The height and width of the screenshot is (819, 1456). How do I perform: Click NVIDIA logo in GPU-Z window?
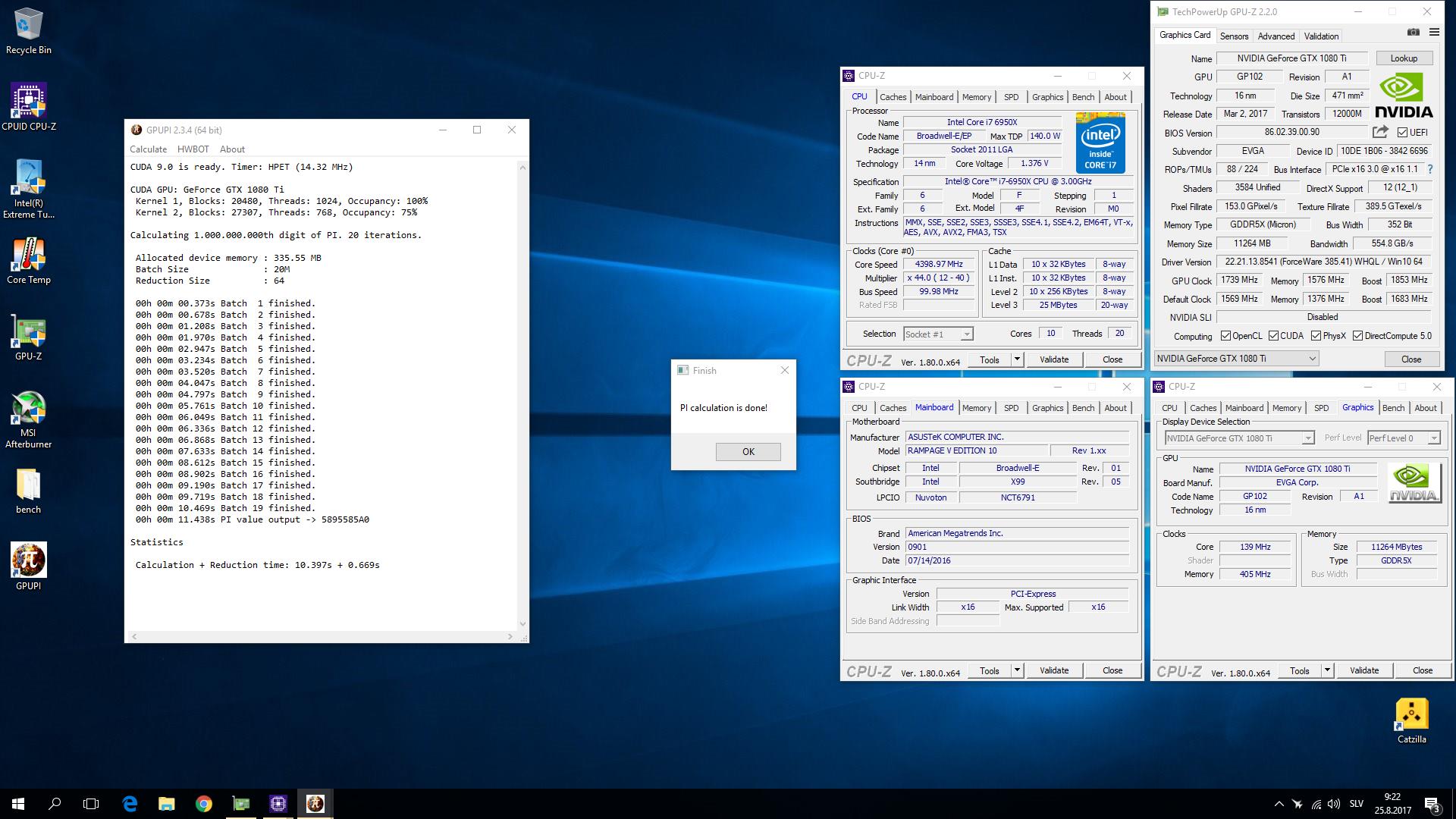tap(1404, 96)
